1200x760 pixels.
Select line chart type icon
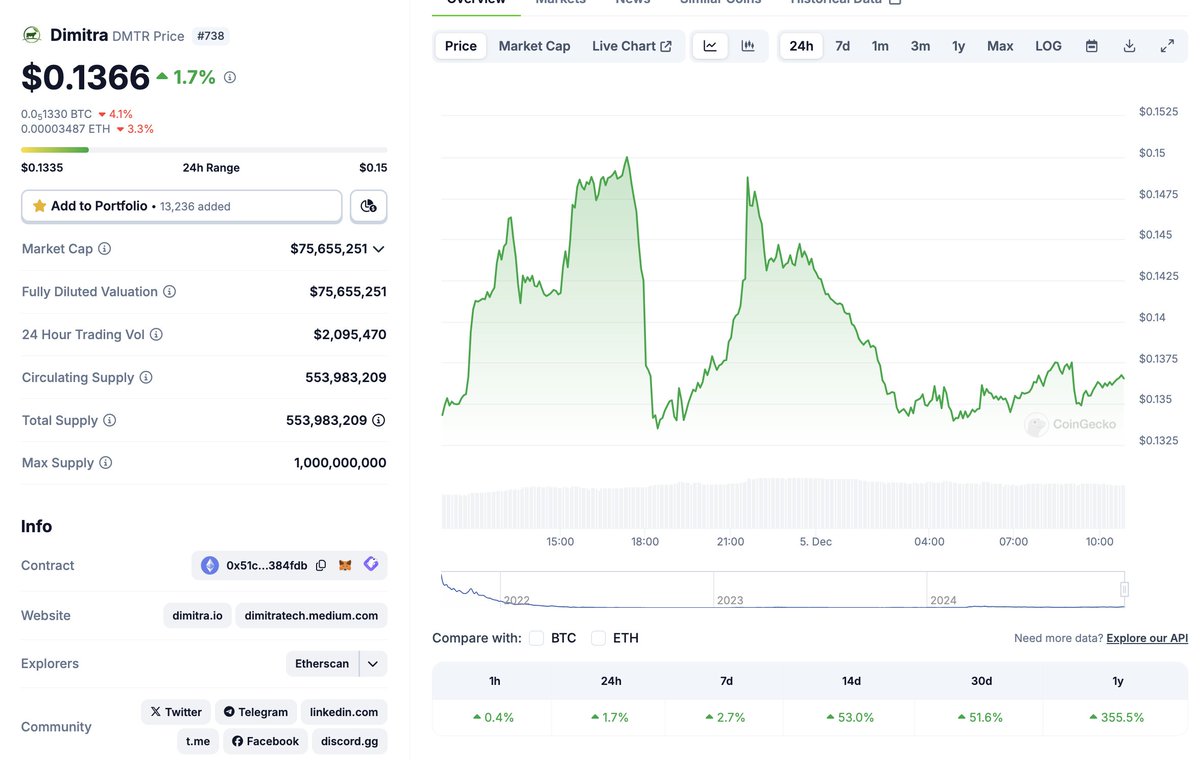(710, 46)
